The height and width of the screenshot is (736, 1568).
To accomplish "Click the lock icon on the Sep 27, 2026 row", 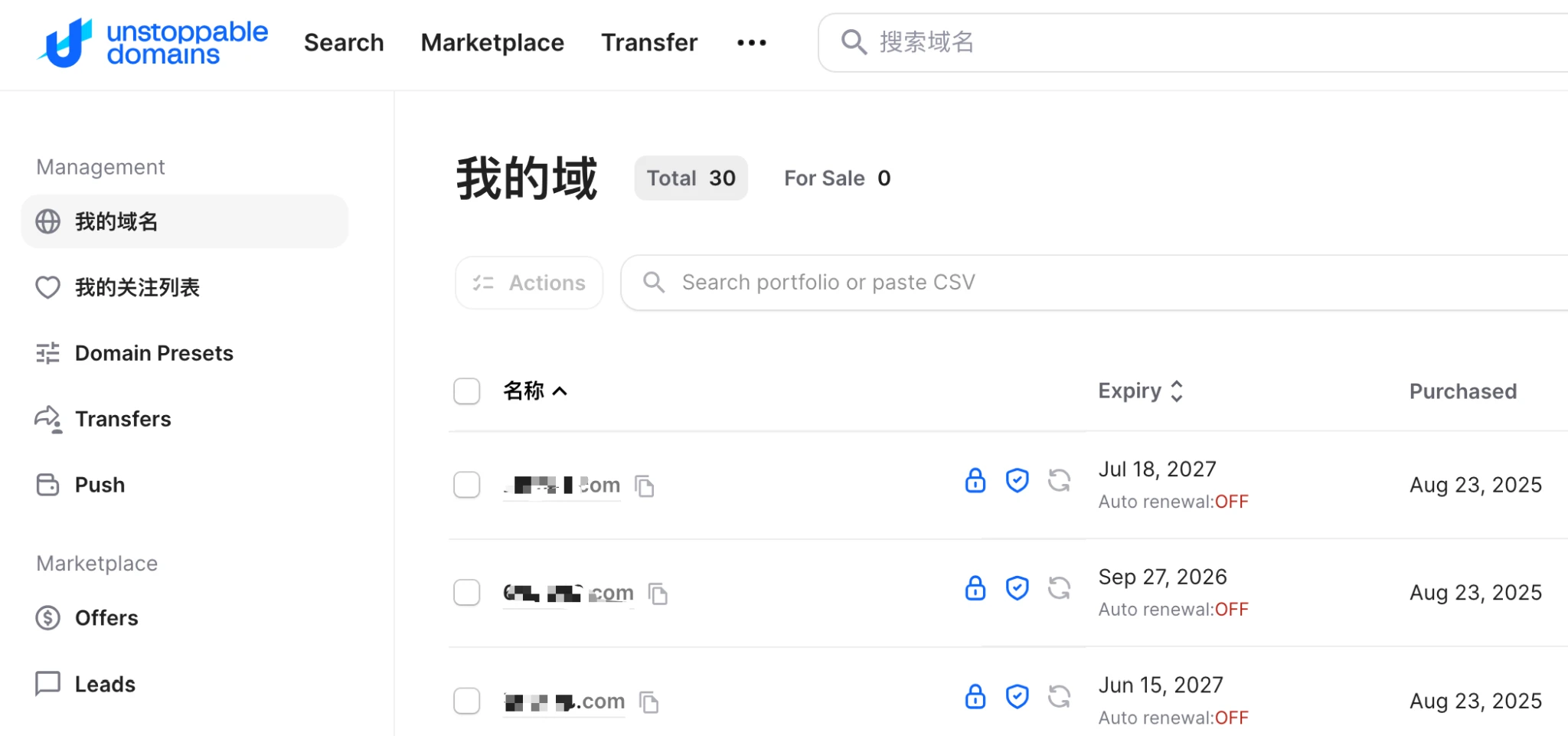I will [975, 588].
